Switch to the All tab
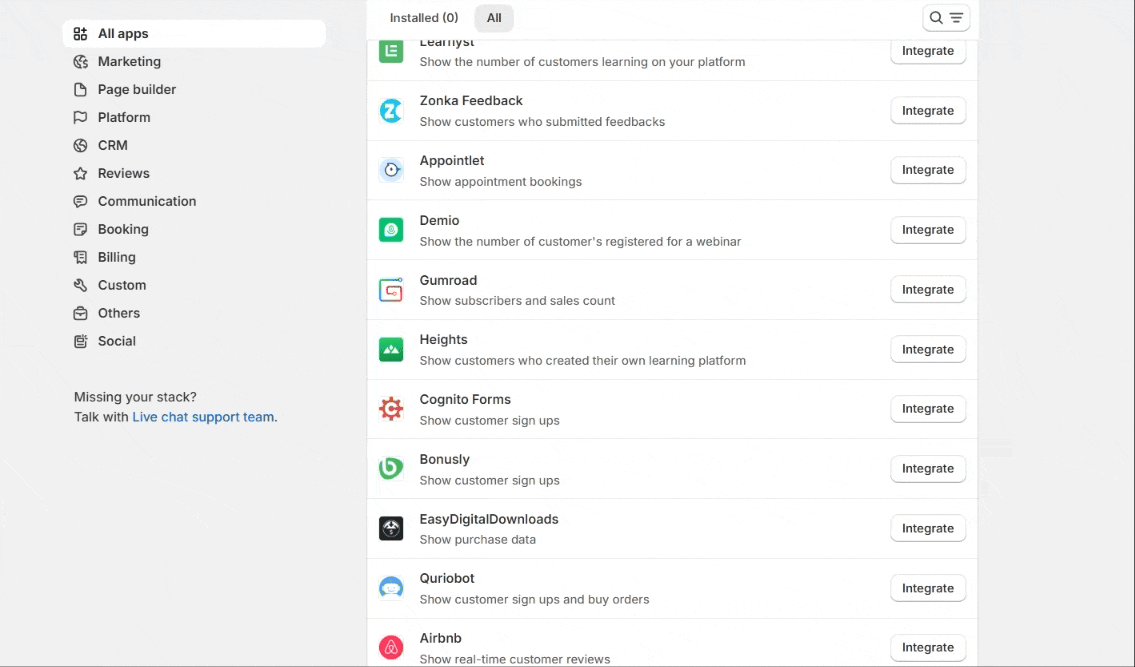Screen dimensions: 1135x667 point(494,18)
